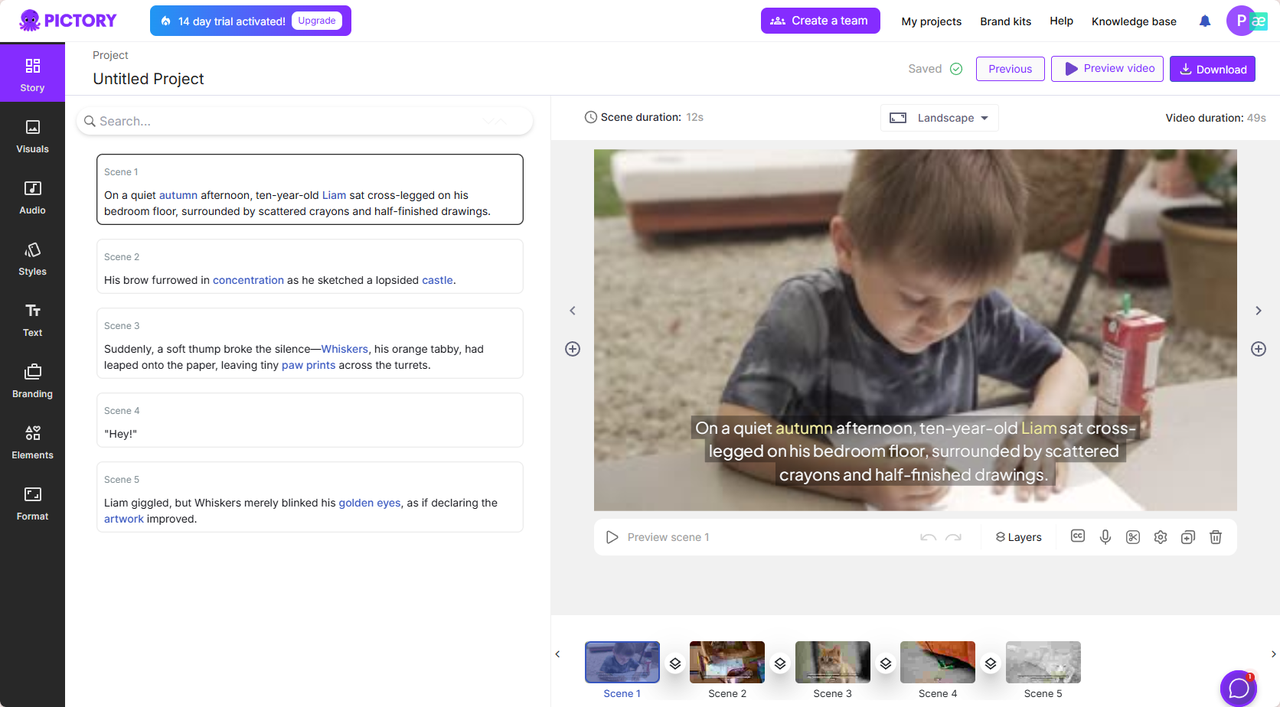
Task: Click the caption text on video preview
Action: click(914, 451)
